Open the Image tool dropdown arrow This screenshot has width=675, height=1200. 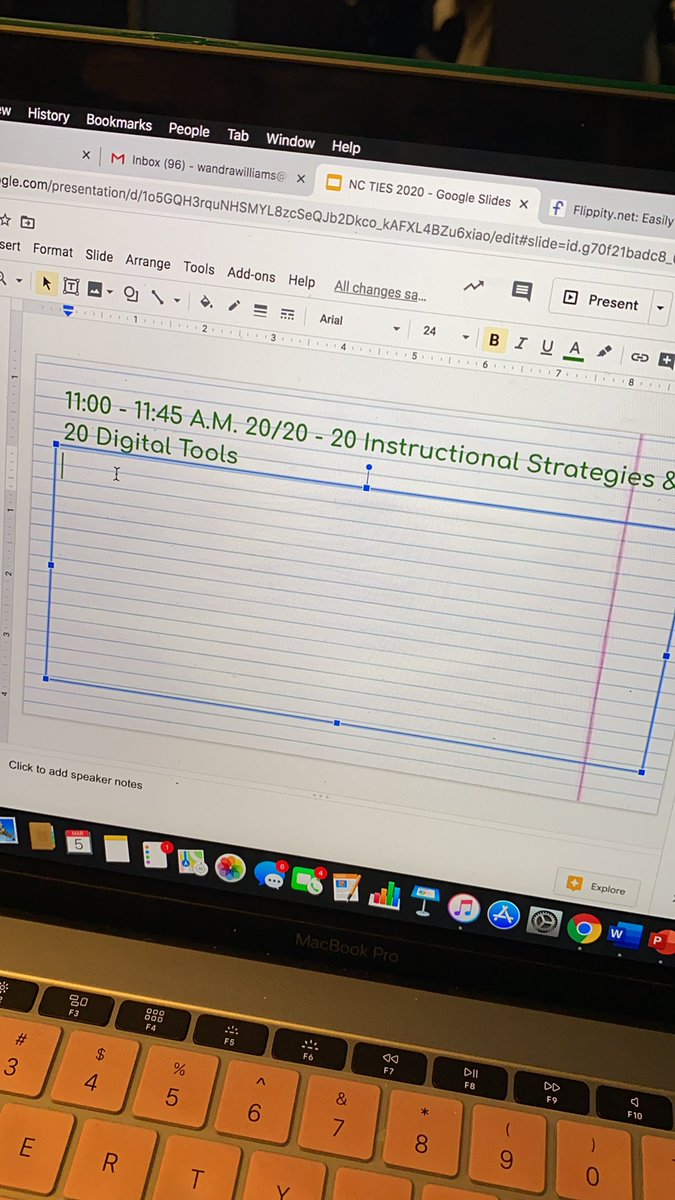[x=109, y=291]
